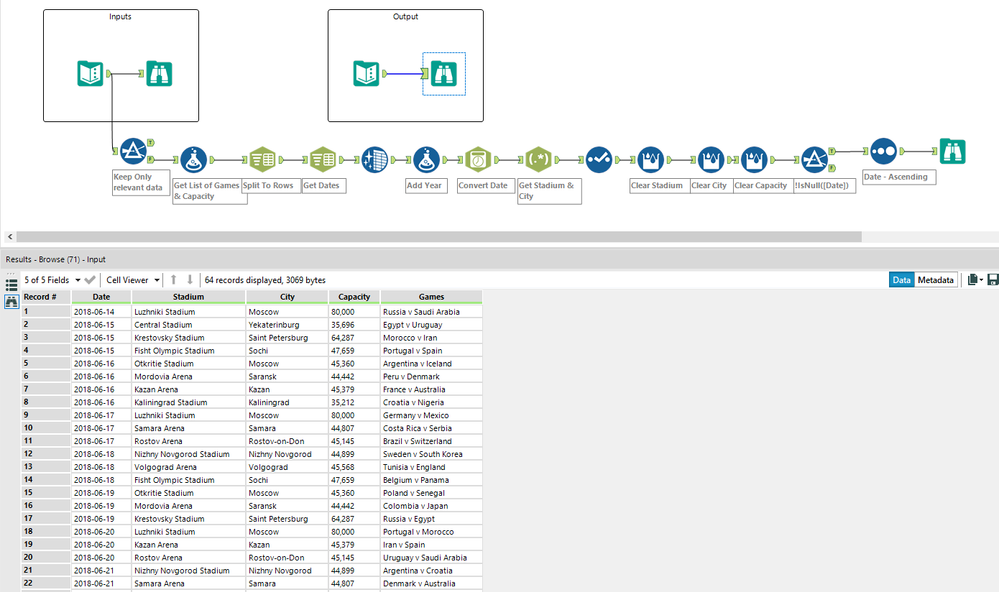Expand the Cell Viewer dropdown
This screenshot has height=592, width=999.
pyautogui.click(x=133, y=280)
